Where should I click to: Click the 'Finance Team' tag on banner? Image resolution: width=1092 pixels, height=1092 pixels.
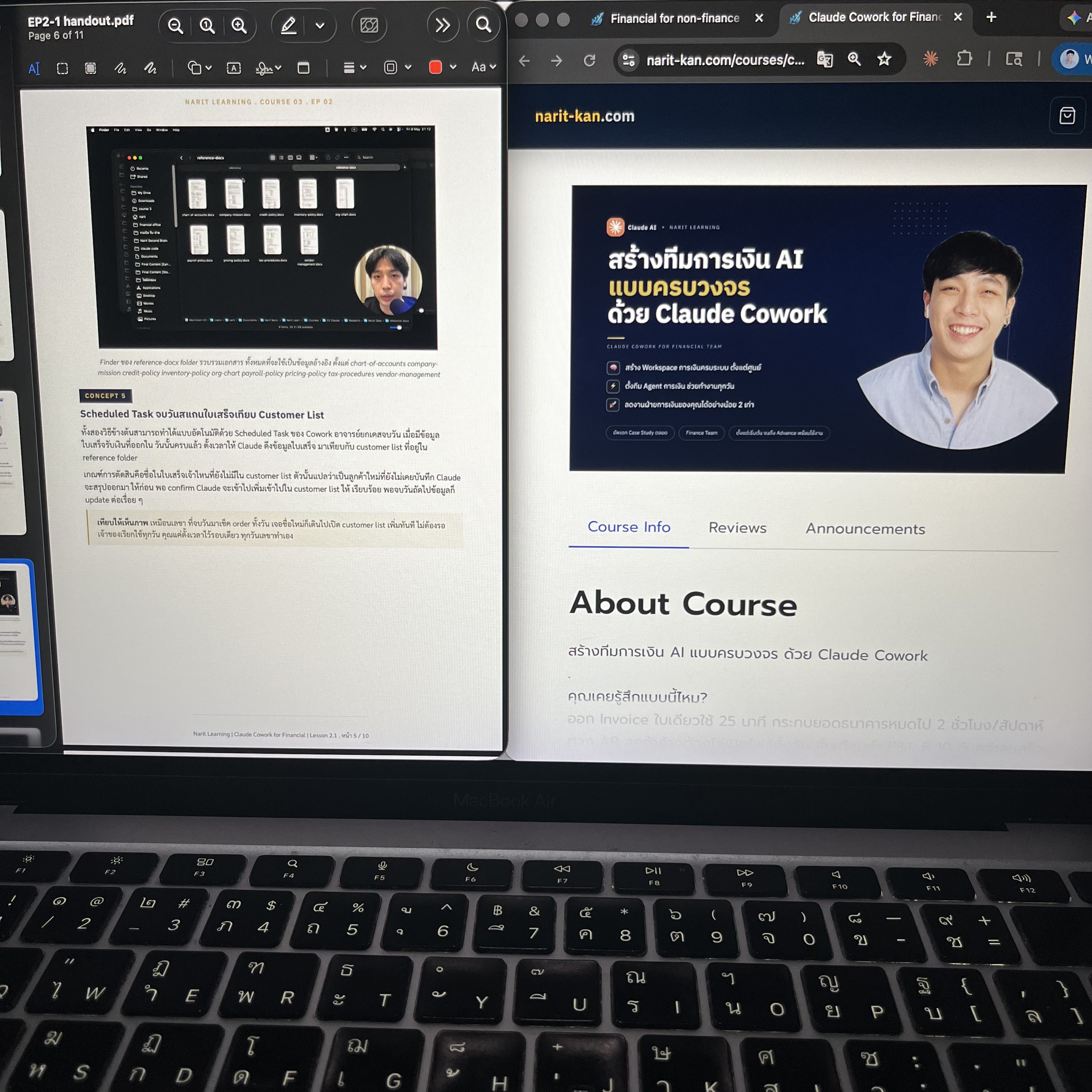(701, 433)
